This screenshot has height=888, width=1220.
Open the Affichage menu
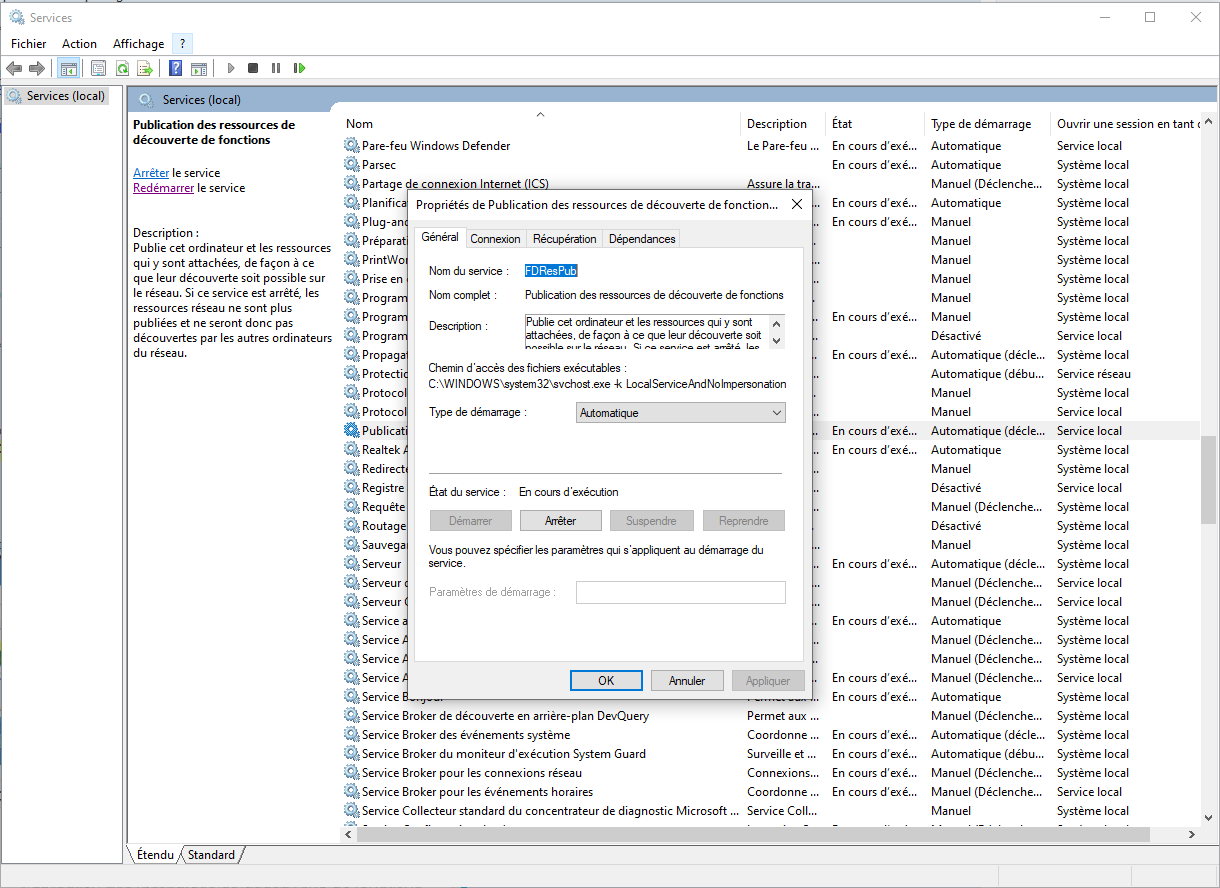[139, 44]
